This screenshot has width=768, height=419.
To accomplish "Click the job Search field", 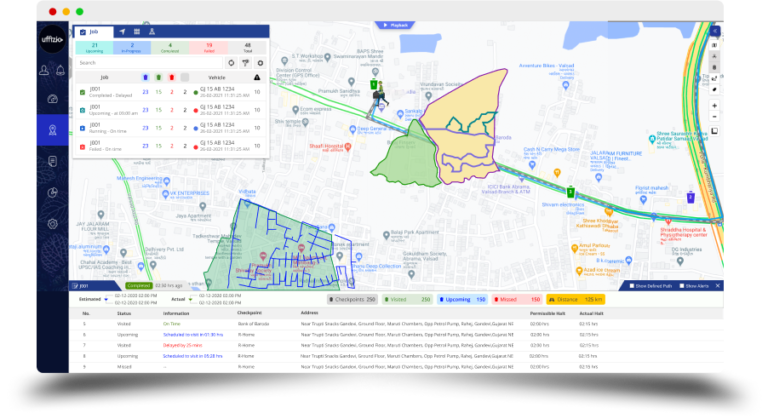I will 149,63.
